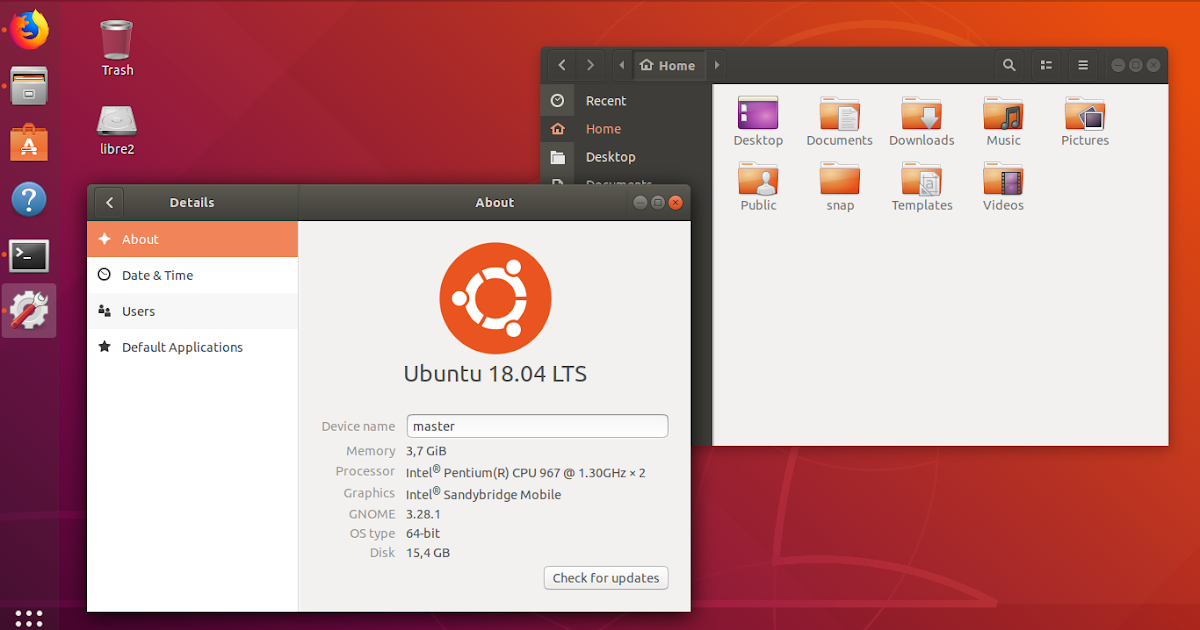Click the processor value Pentium(R) CPU 967
Image resolution: width=1200 pixels, height=630 pixels.
tap(526, 472)
